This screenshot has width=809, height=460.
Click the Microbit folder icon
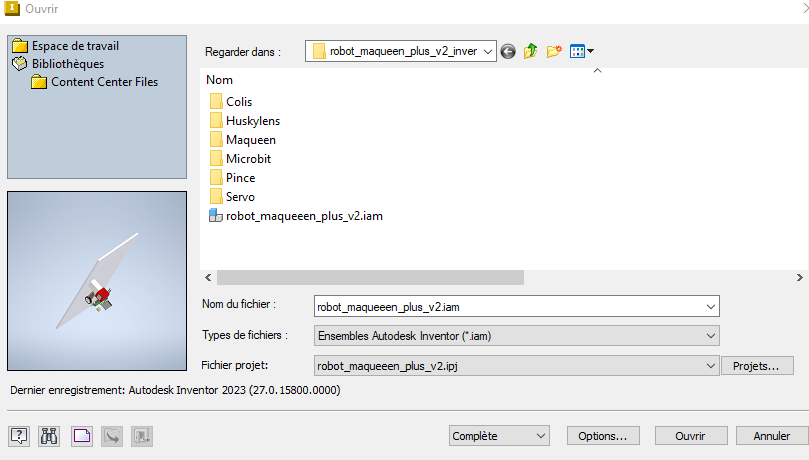216,159
